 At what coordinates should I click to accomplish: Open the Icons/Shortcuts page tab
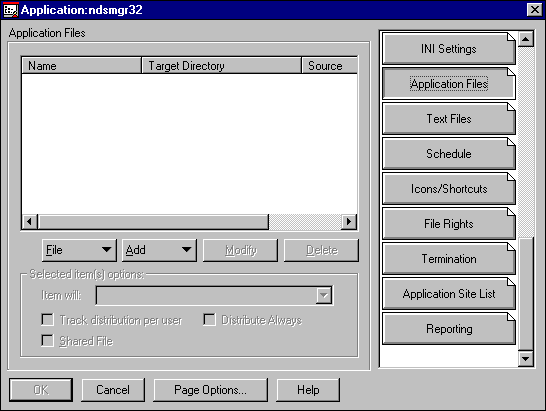[448, 189]
